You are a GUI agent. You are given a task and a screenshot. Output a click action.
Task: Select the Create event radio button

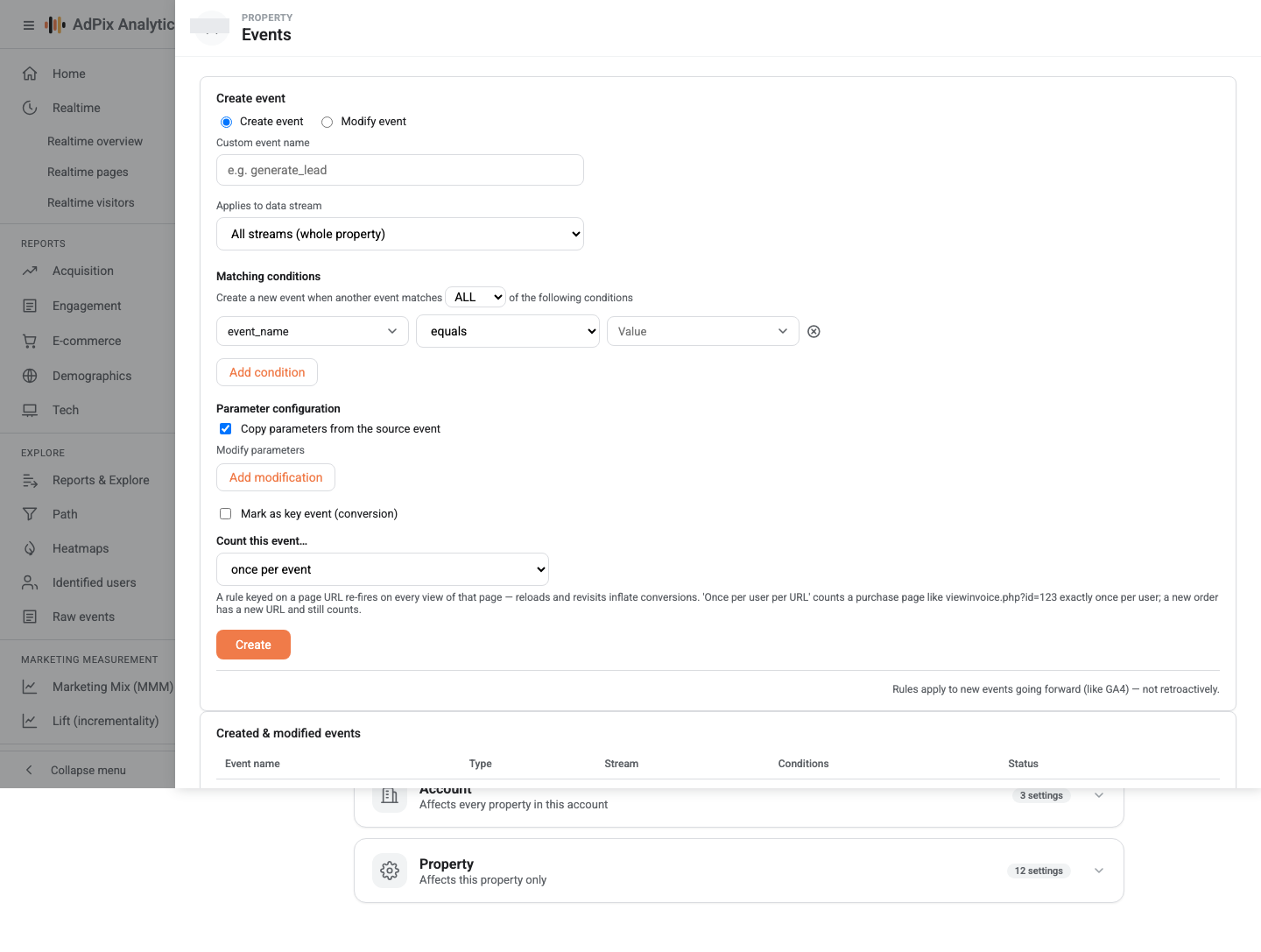tap(226, 122)
